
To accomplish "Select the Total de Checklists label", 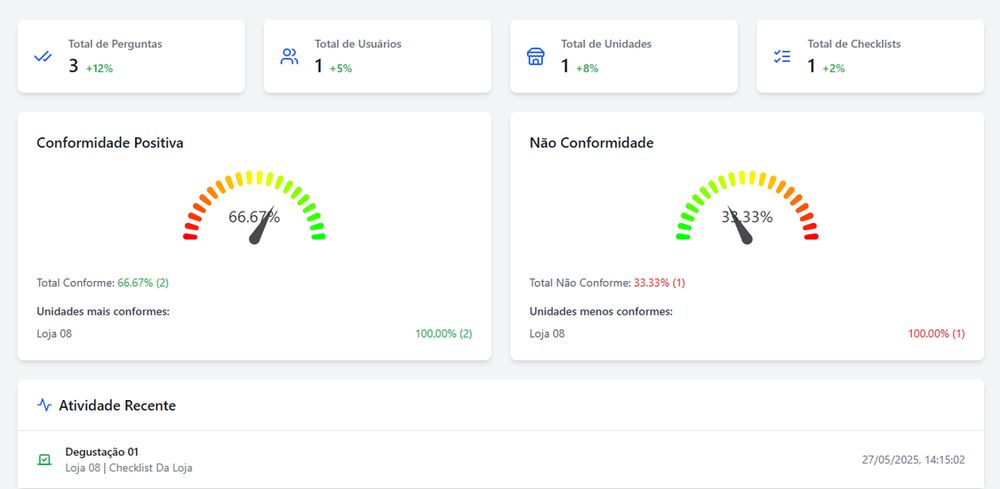I will [854, 44].
